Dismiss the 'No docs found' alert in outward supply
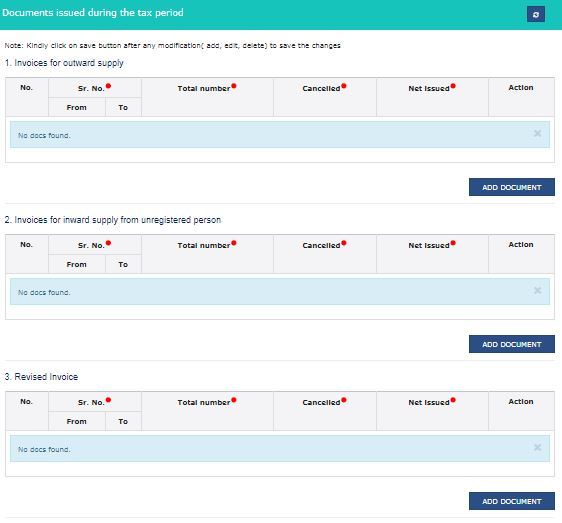The width and height of the screenshot is (562, 523). [537, 133]
